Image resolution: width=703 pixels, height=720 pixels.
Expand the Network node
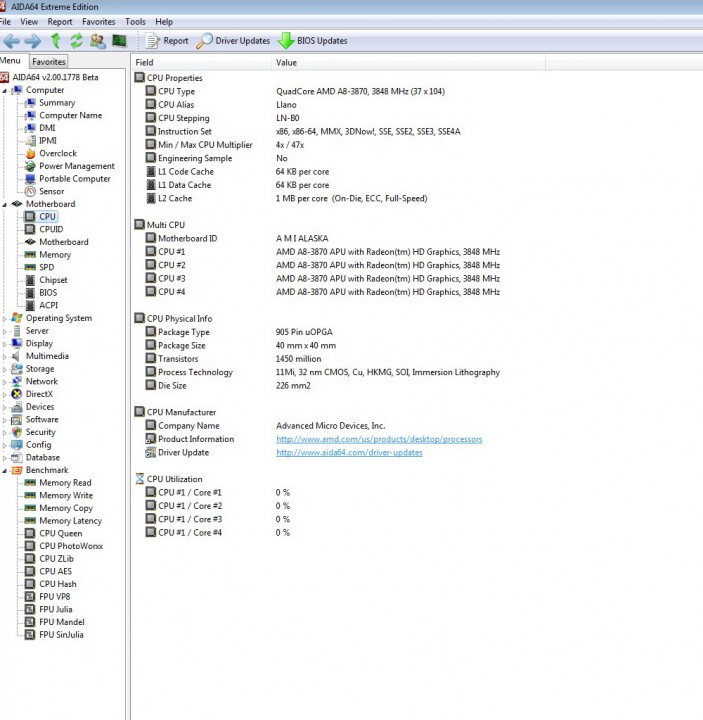pos(5,382)
